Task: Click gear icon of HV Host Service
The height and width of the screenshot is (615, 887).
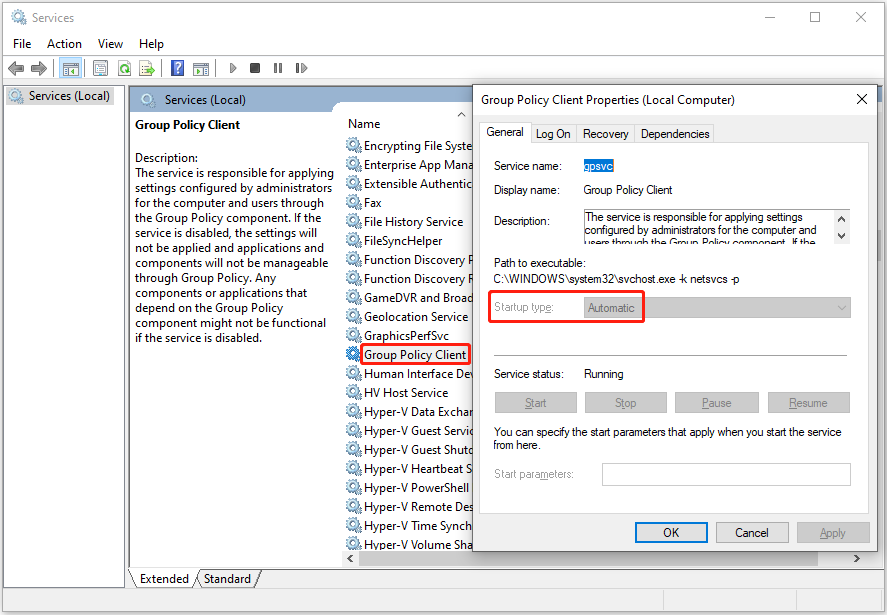Action: (354, 392)
